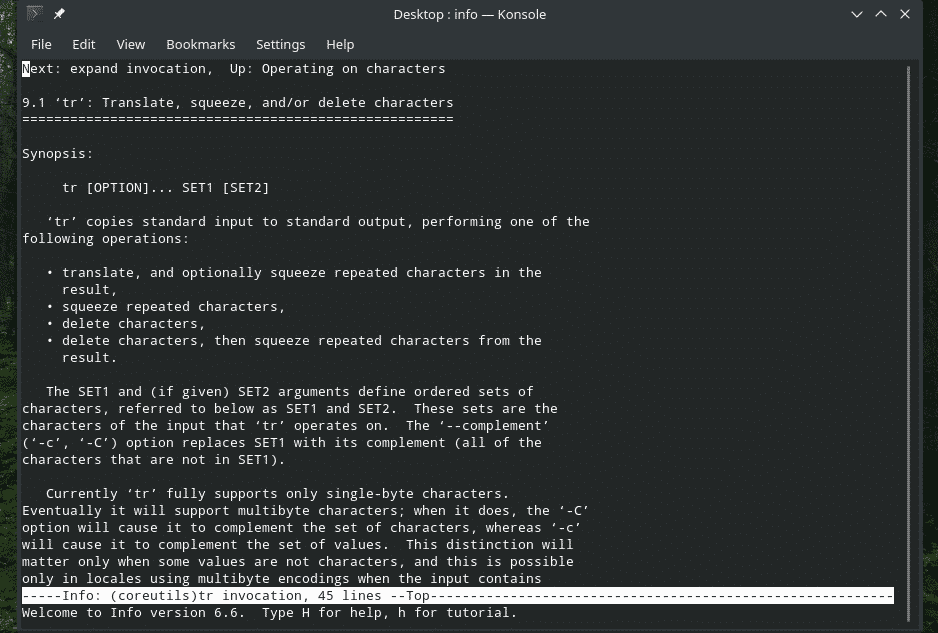Screen dimensions: 938x633
Task: Click the Konsole terminal icon in title bar
Action: 35,13
